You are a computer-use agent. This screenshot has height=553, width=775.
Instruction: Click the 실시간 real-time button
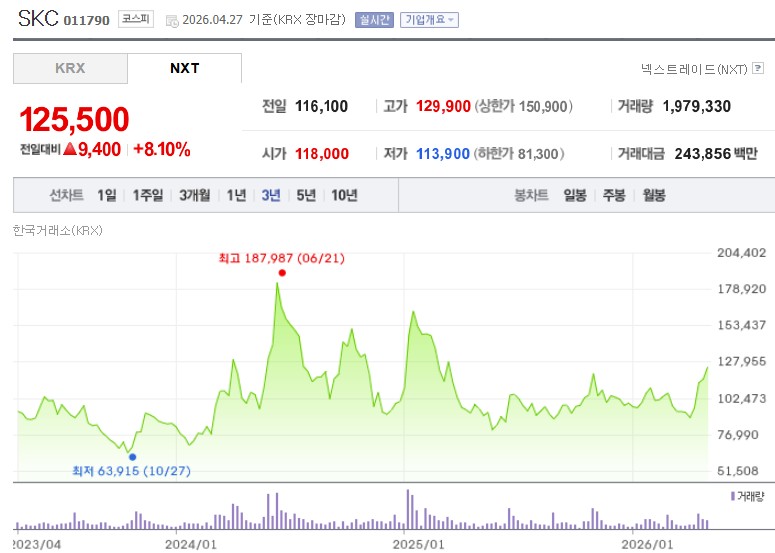[374, 20]
